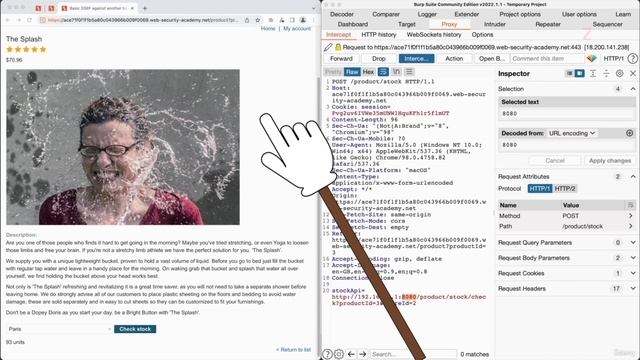Toggle the Intercept is on button
Screen dimensions: 640x360
pos(416,59)
